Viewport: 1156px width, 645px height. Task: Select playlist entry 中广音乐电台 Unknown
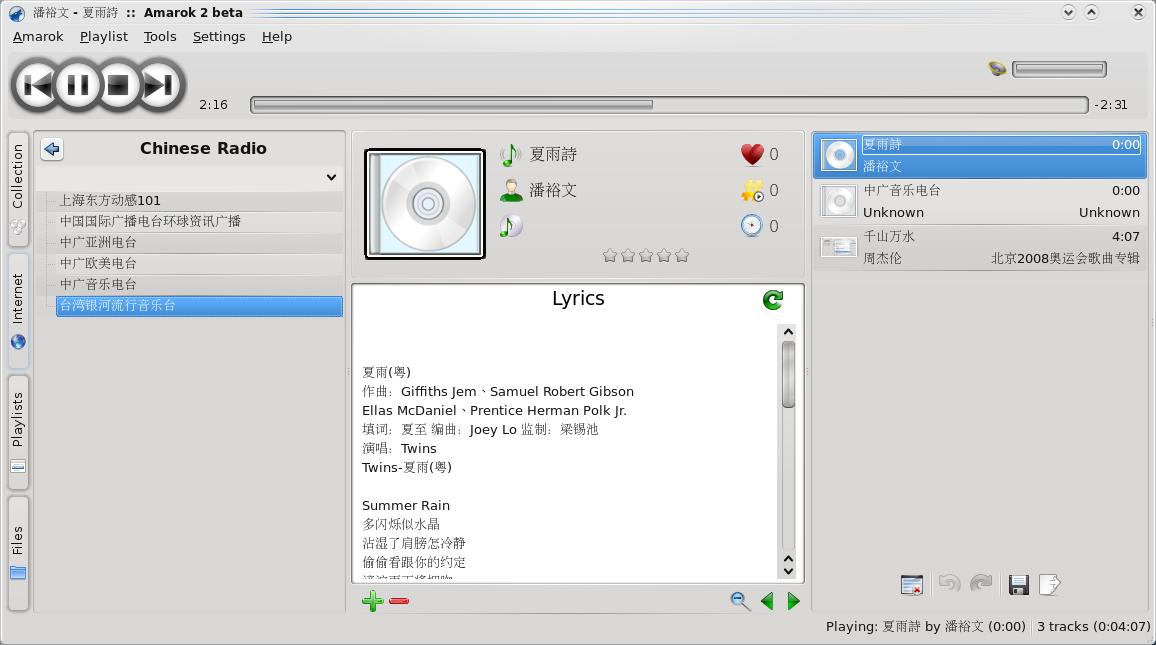(x=980, y=201)
